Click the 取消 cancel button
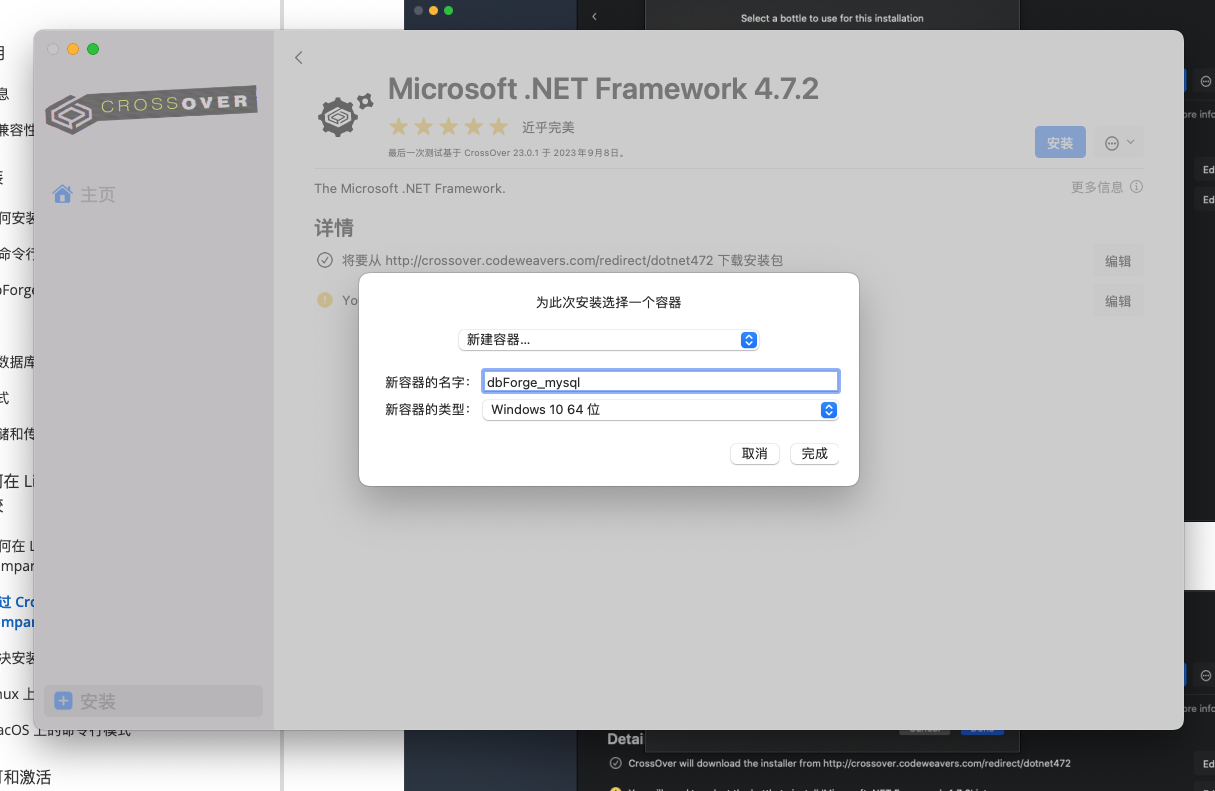The height and width of the screenshot is (791, 1215). [755, 454]
